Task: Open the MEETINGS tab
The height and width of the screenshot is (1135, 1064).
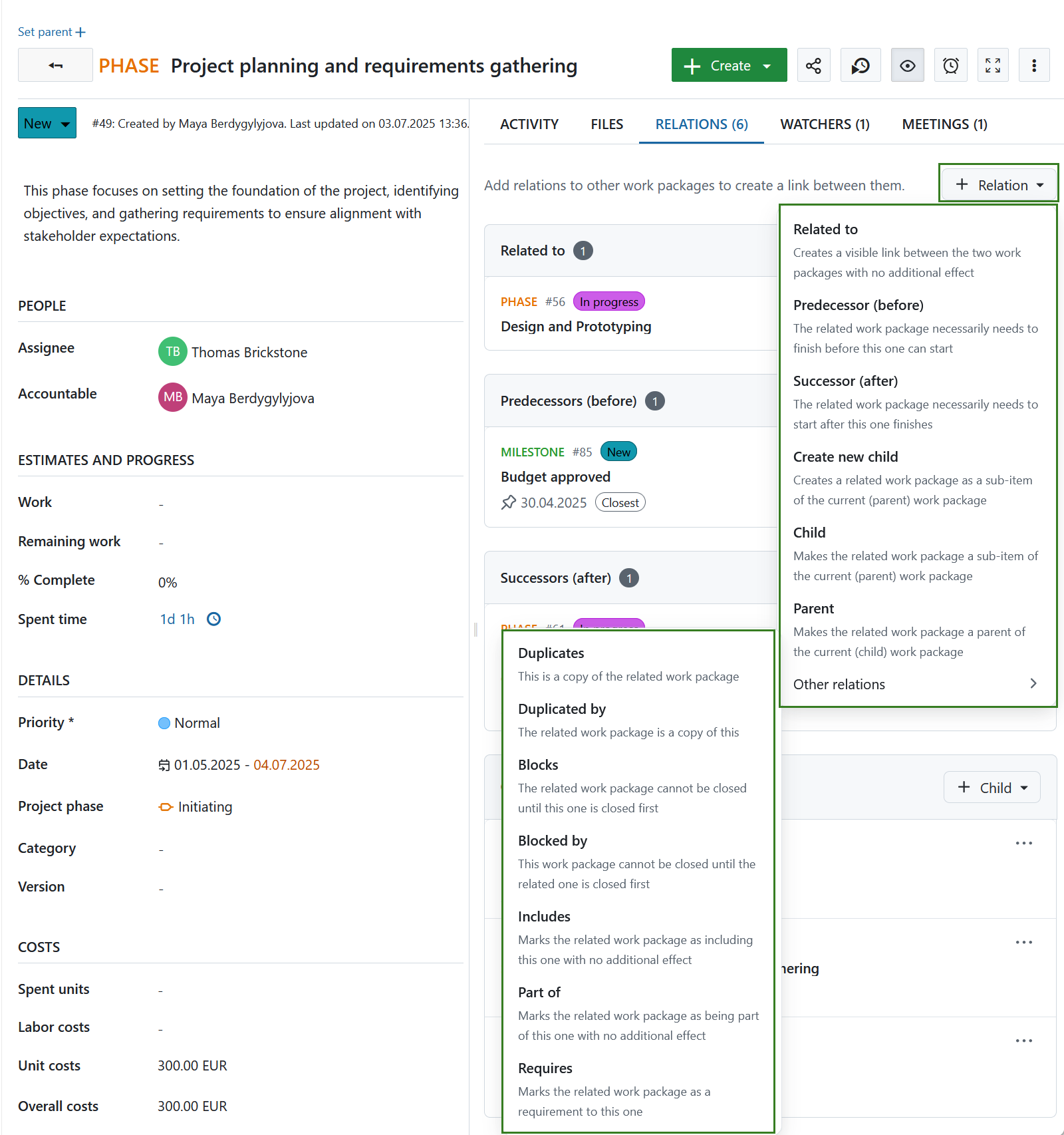Action: point(944,124)
